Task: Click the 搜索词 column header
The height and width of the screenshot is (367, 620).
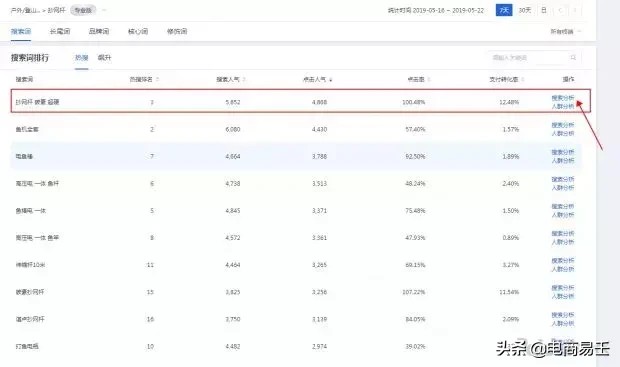Action: click(x=24, y=79)
